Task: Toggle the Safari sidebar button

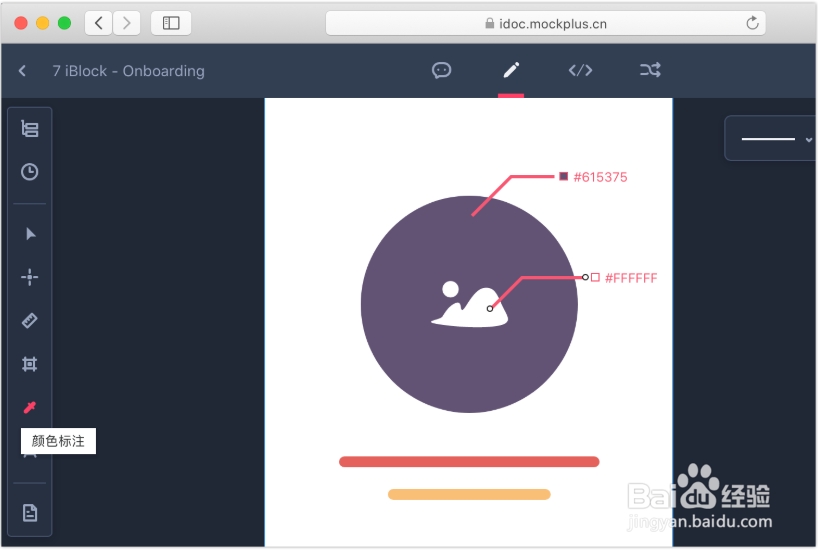Action: (171, 23)
